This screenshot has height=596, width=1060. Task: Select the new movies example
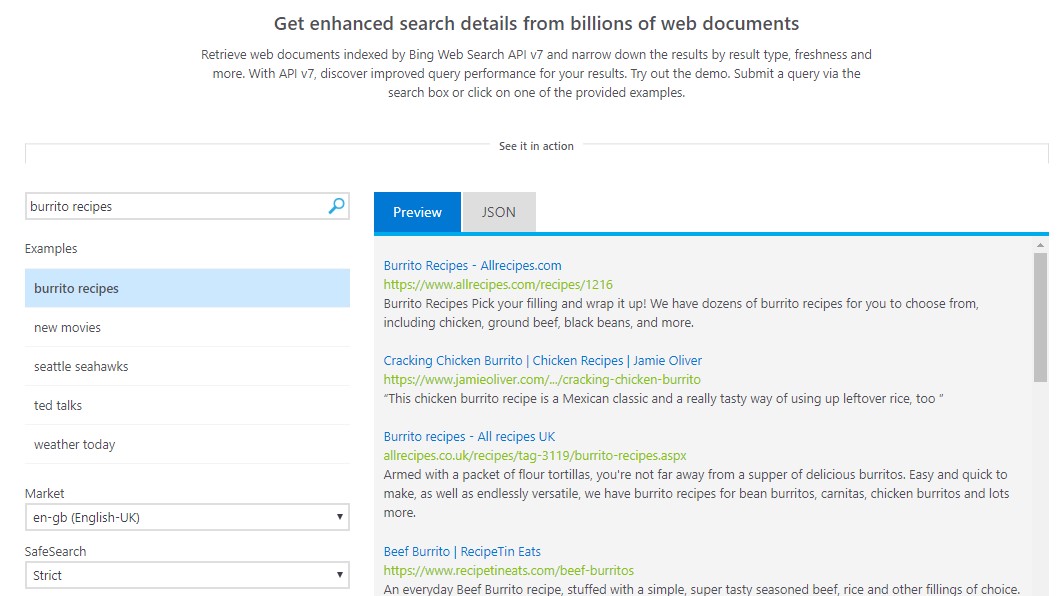[x=187, y=328]
